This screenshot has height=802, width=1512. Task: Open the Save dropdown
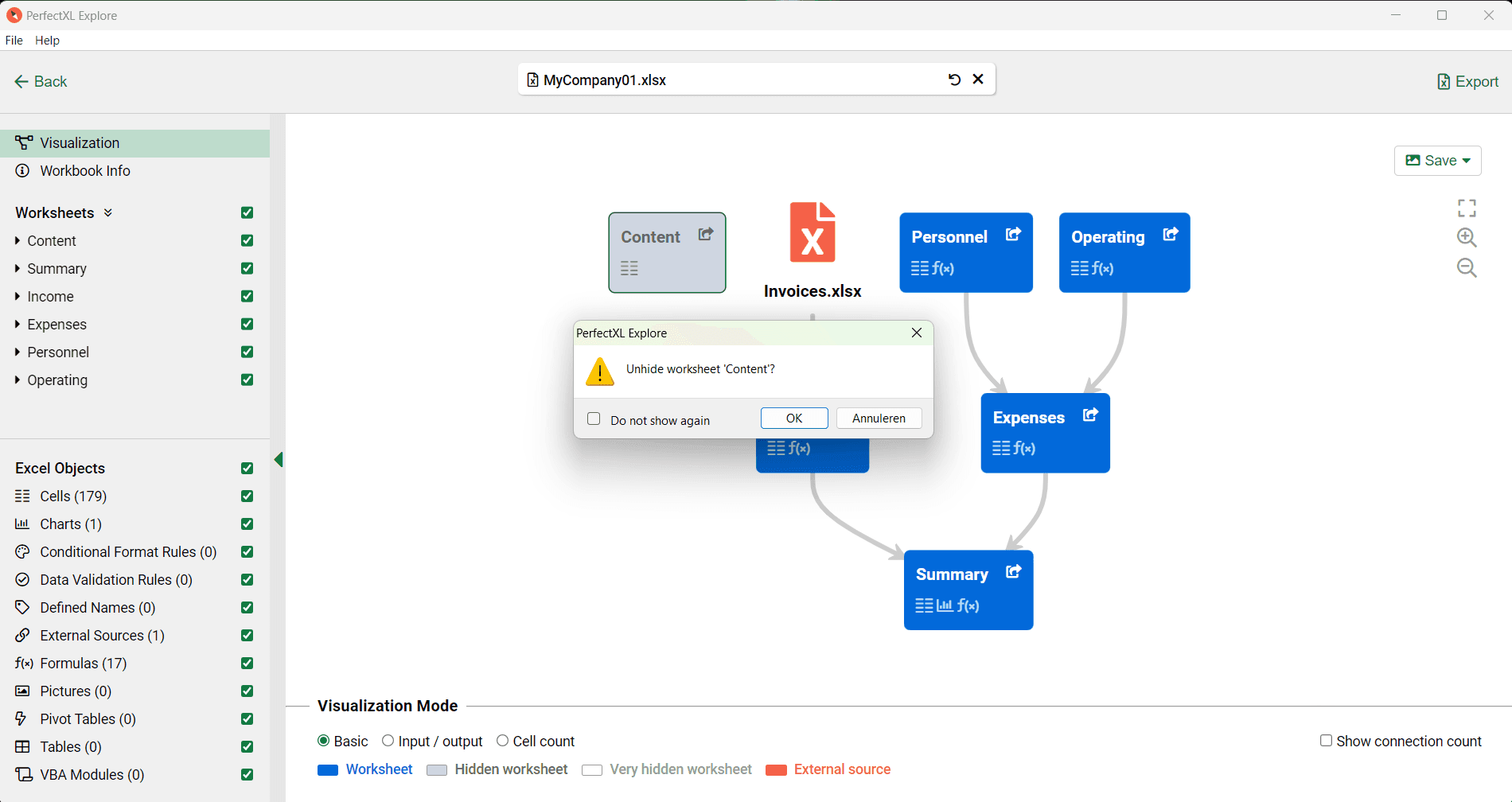1437,161
